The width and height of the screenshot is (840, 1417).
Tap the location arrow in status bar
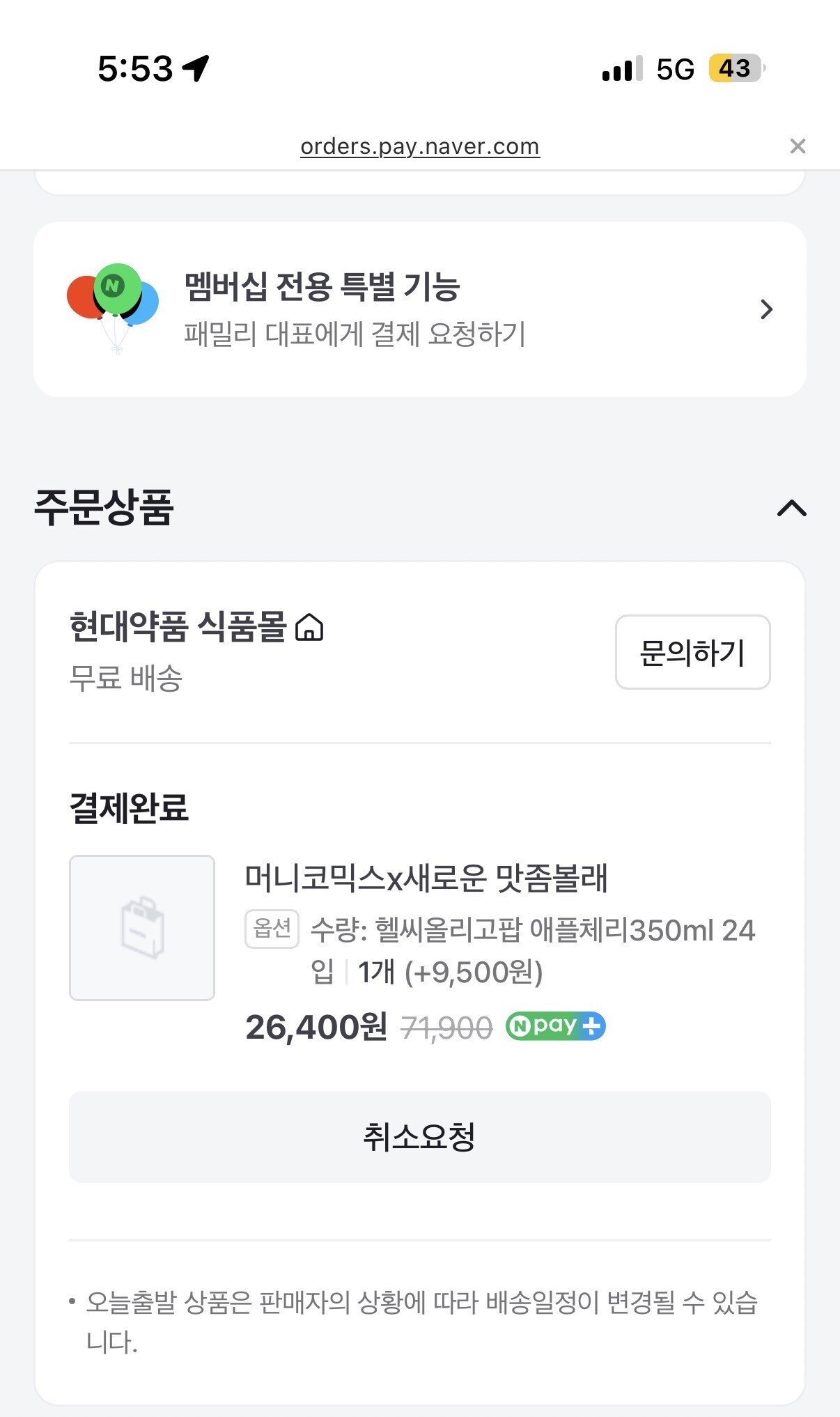(x=196, y=68)
